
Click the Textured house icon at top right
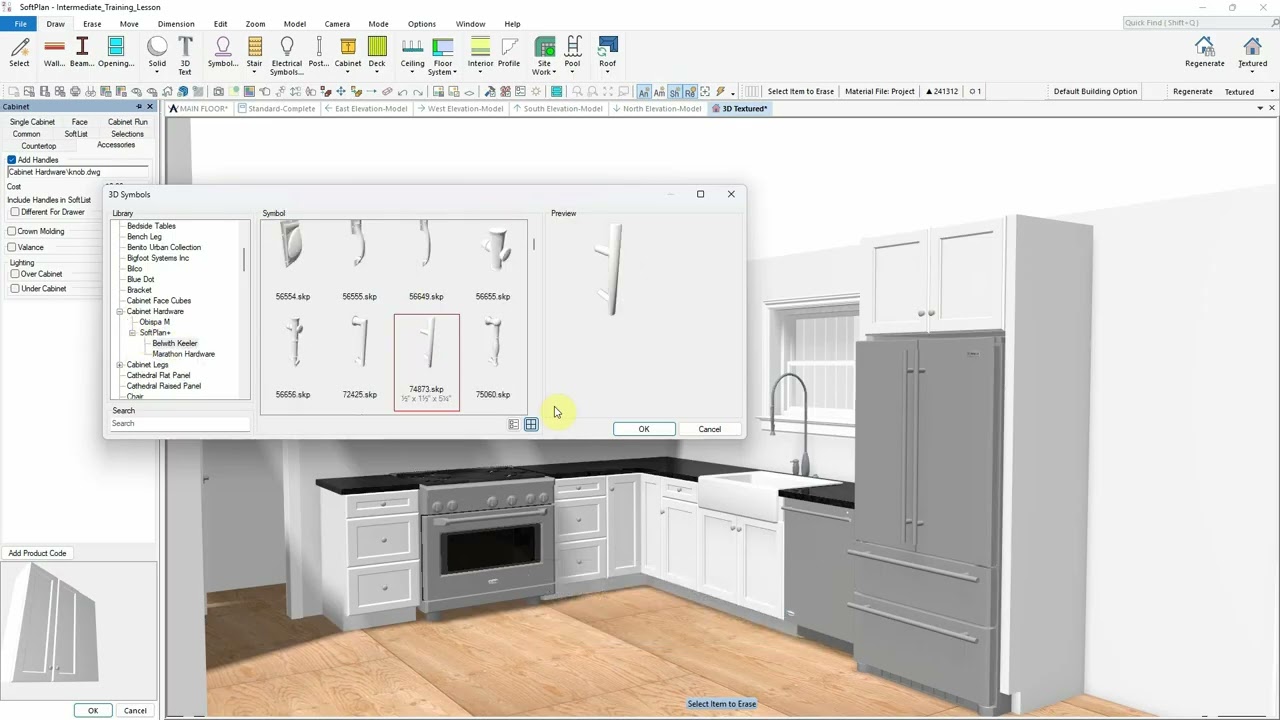(1252, 53)
